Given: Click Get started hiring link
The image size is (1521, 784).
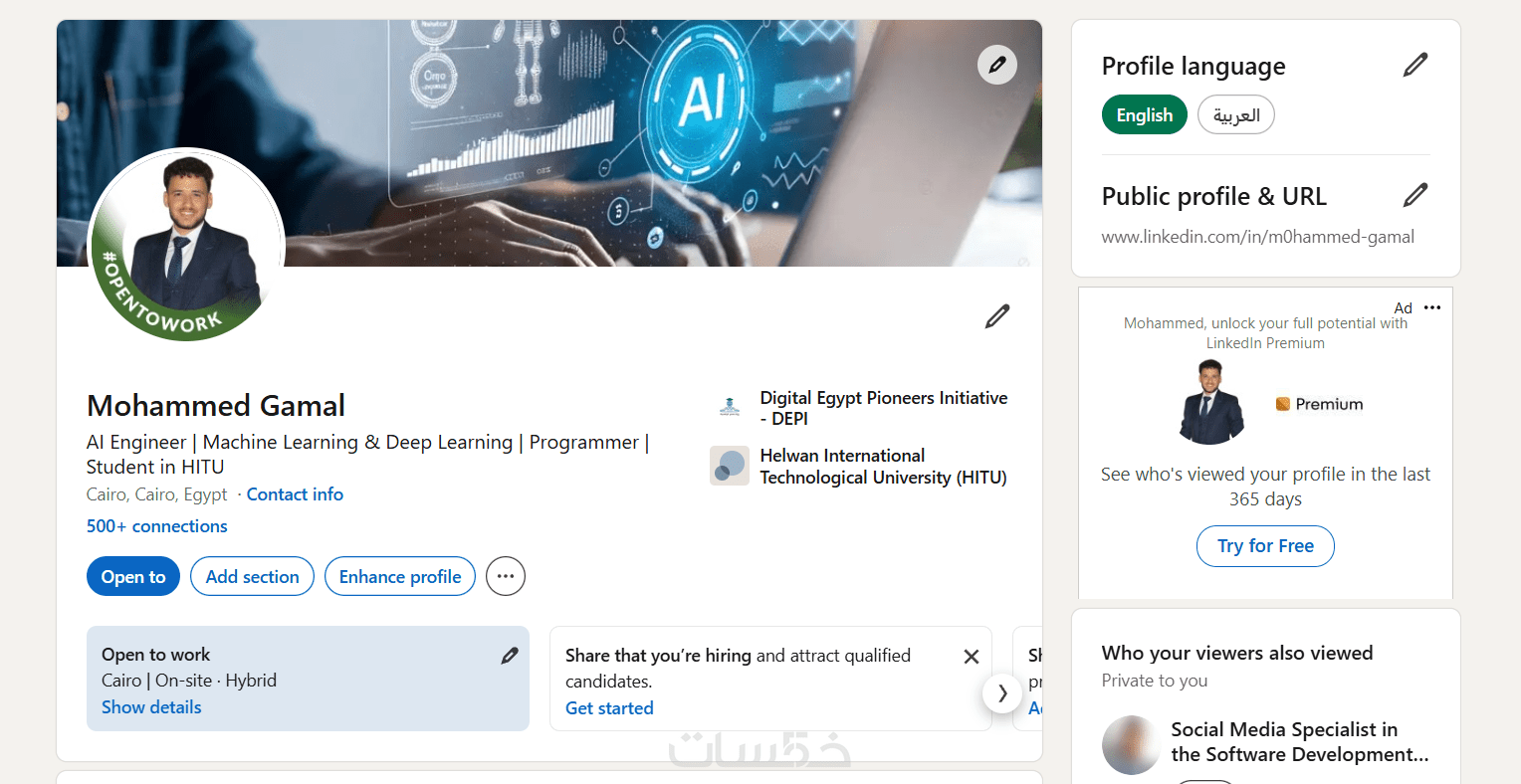Looking at the screenshot, I should (x=609, y=708).
